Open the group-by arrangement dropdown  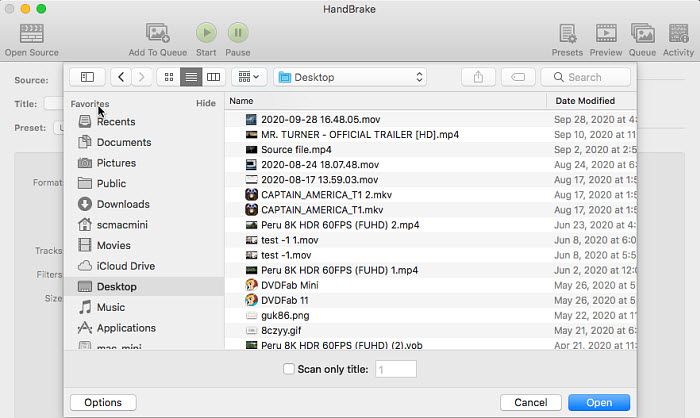tap(249, 77)
